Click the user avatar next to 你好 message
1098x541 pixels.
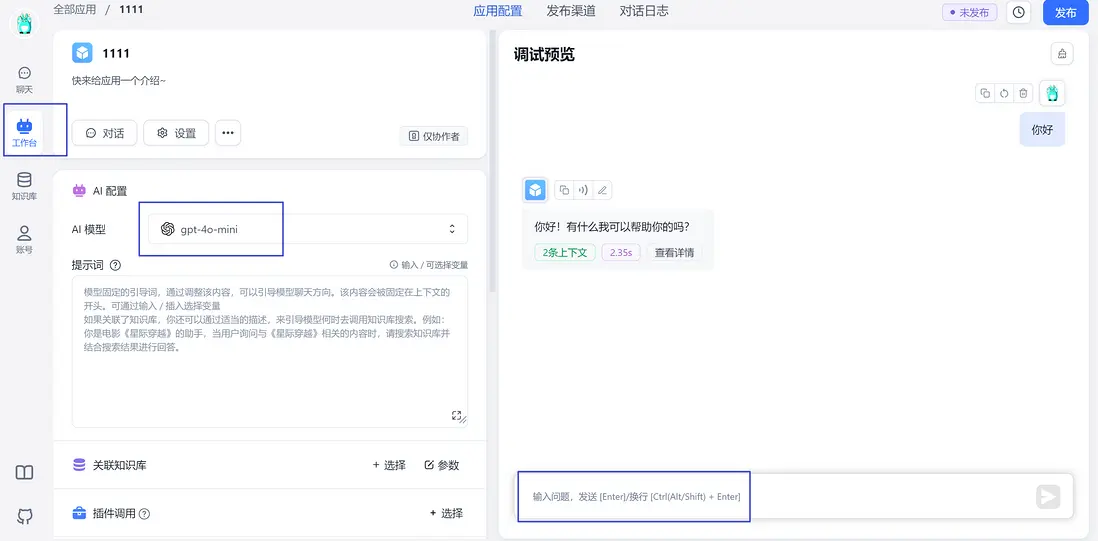[x=1052, y=93]
